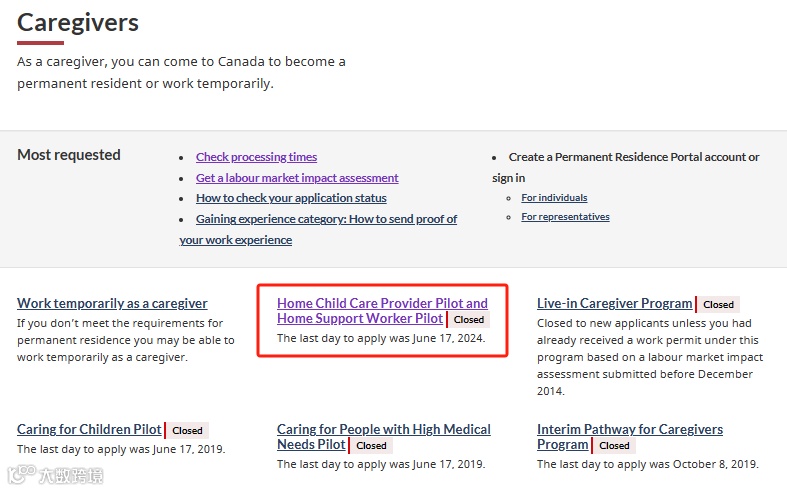The image size is (787, 491).
Task: Open How to check your application status
Action: coord(291,198)
